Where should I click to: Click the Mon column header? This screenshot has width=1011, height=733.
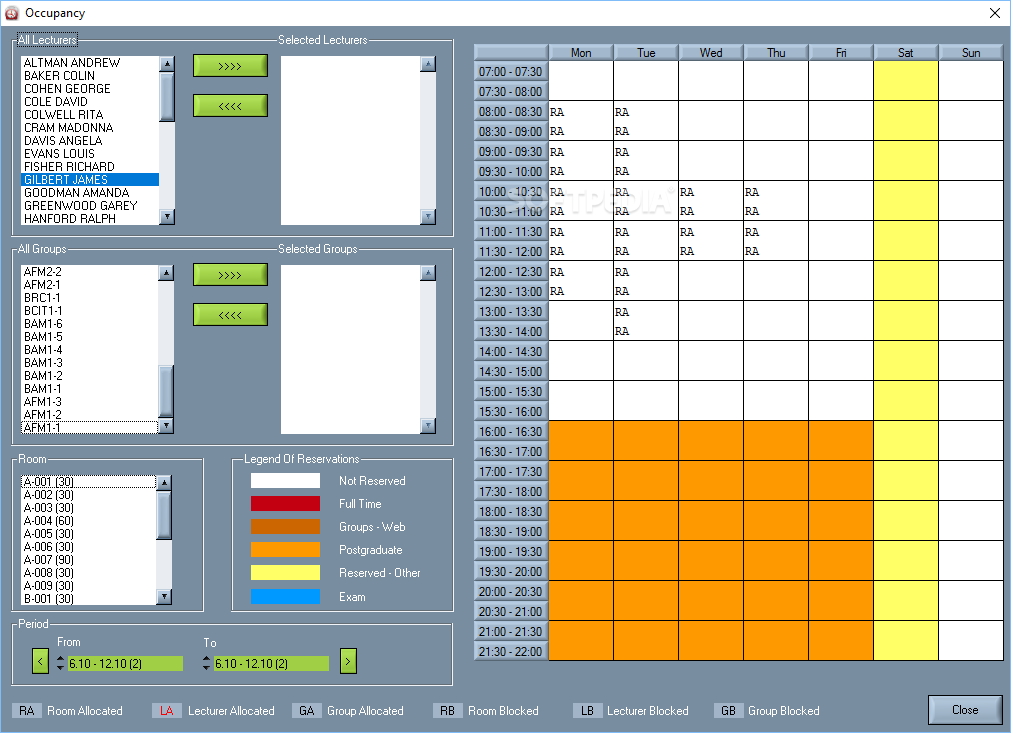coord(581,53)
